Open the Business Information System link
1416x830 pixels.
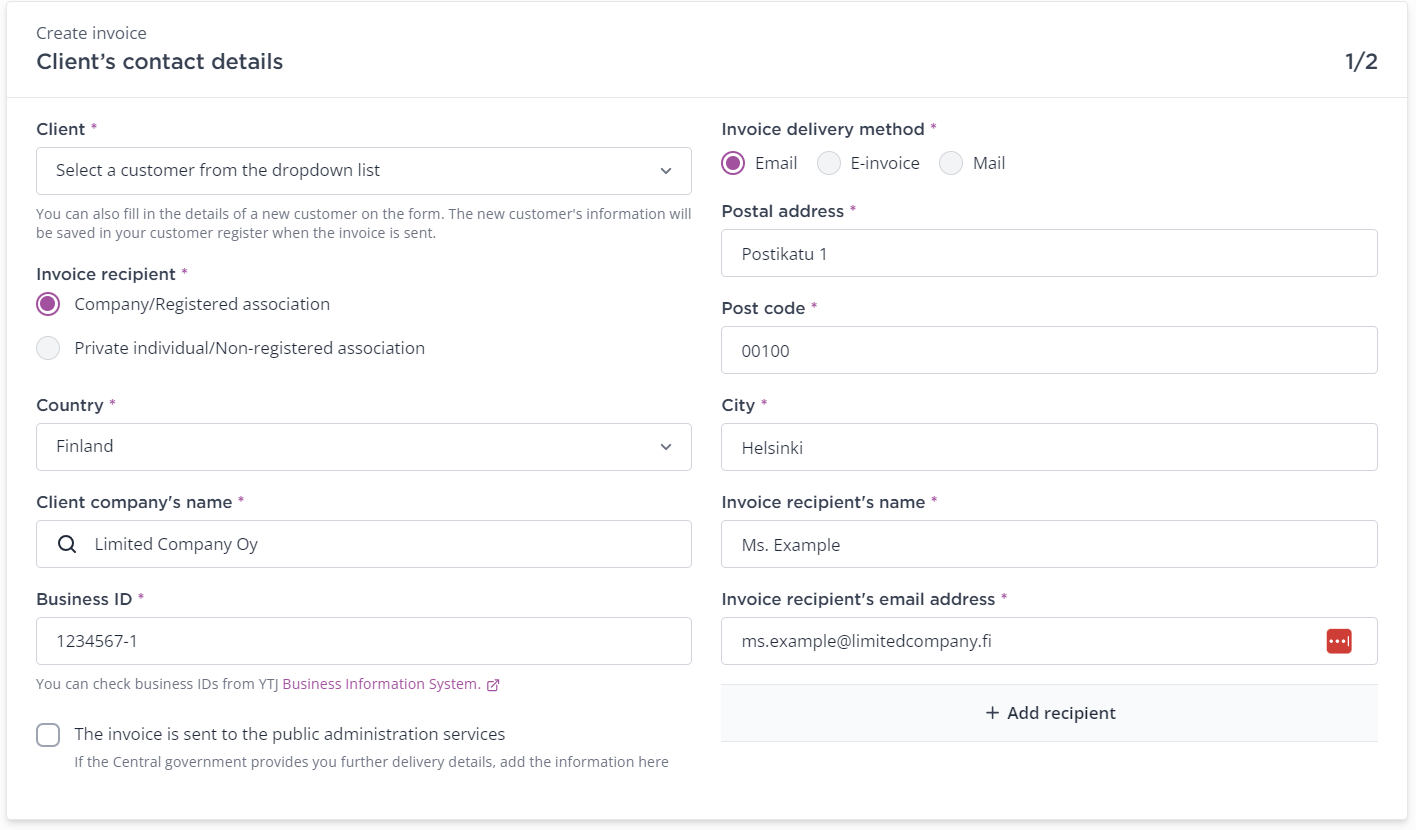380,685
